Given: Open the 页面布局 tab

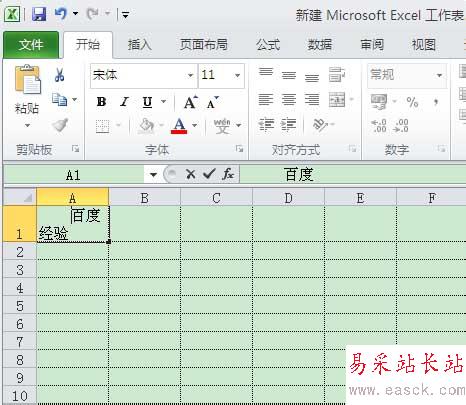Looking at the screenshot, I should click(x=204, y=45).
